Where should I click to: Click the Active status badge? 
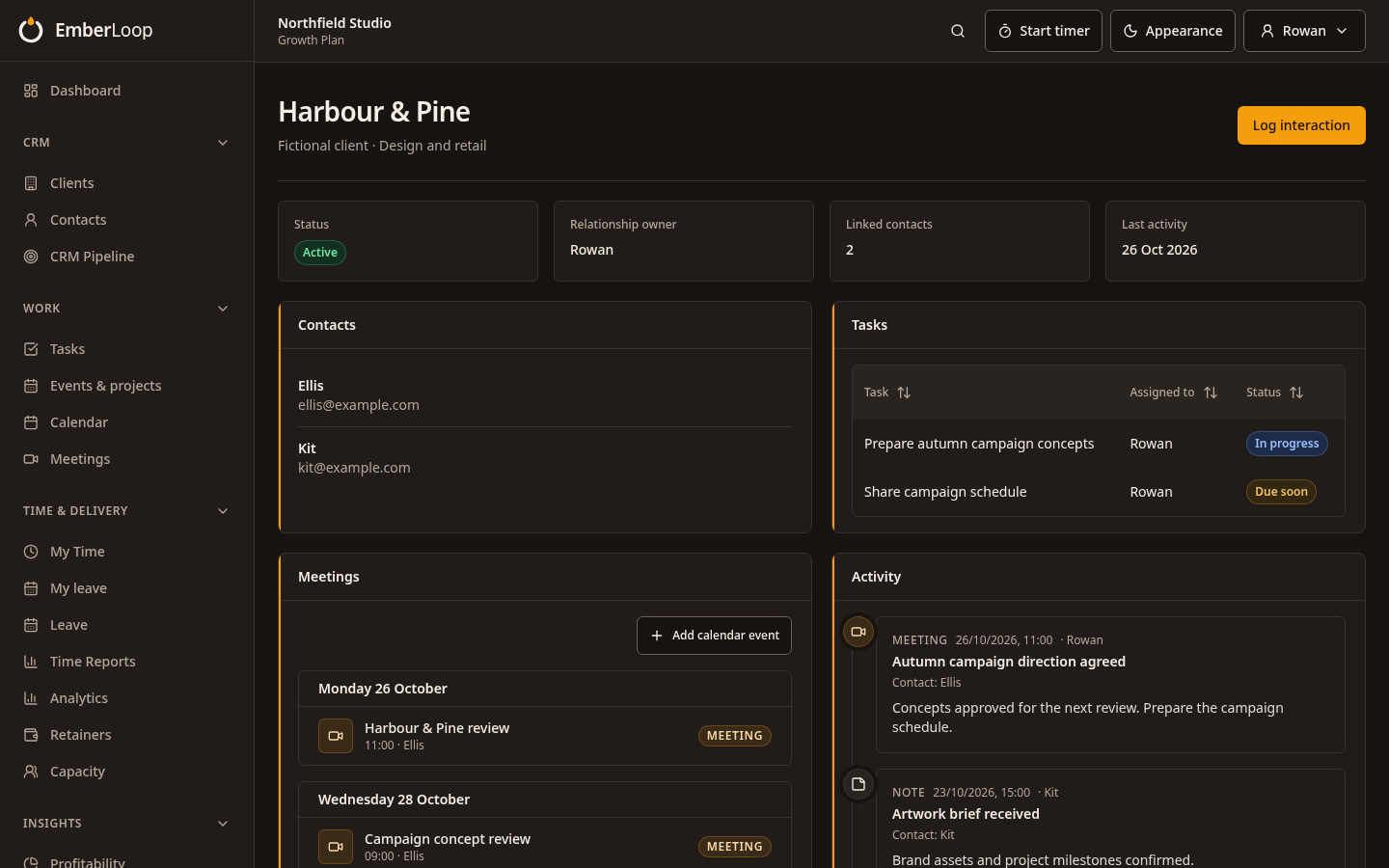click(320, 253)
